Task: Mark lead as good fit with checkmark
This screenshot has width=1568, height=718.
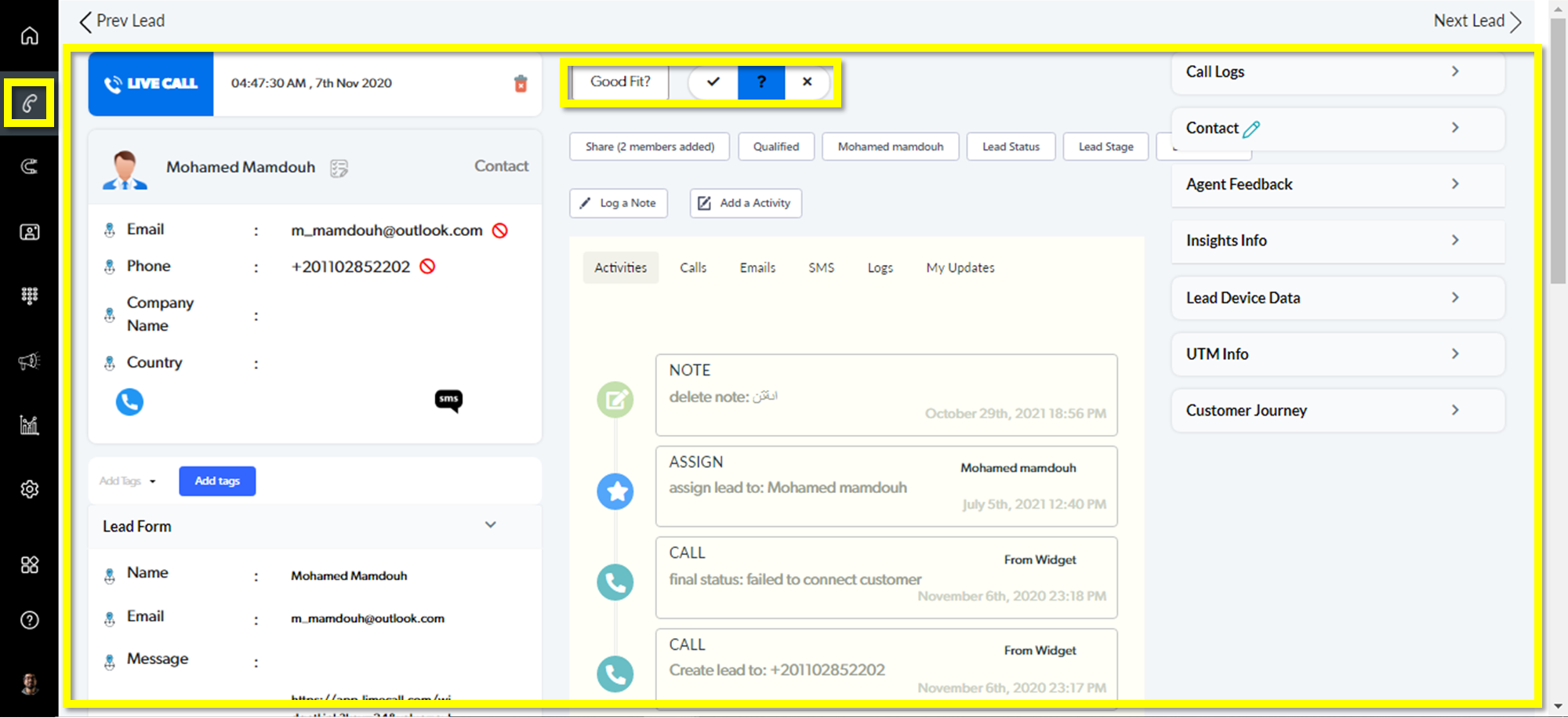Action: pos(713,82)
